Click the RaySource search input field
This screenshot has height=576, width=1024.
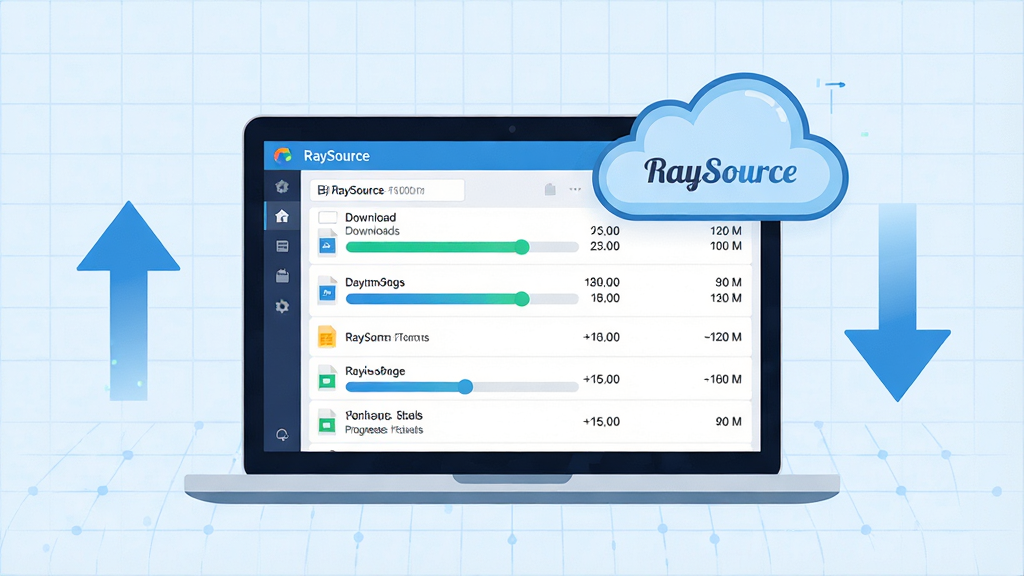click(387, 190)
